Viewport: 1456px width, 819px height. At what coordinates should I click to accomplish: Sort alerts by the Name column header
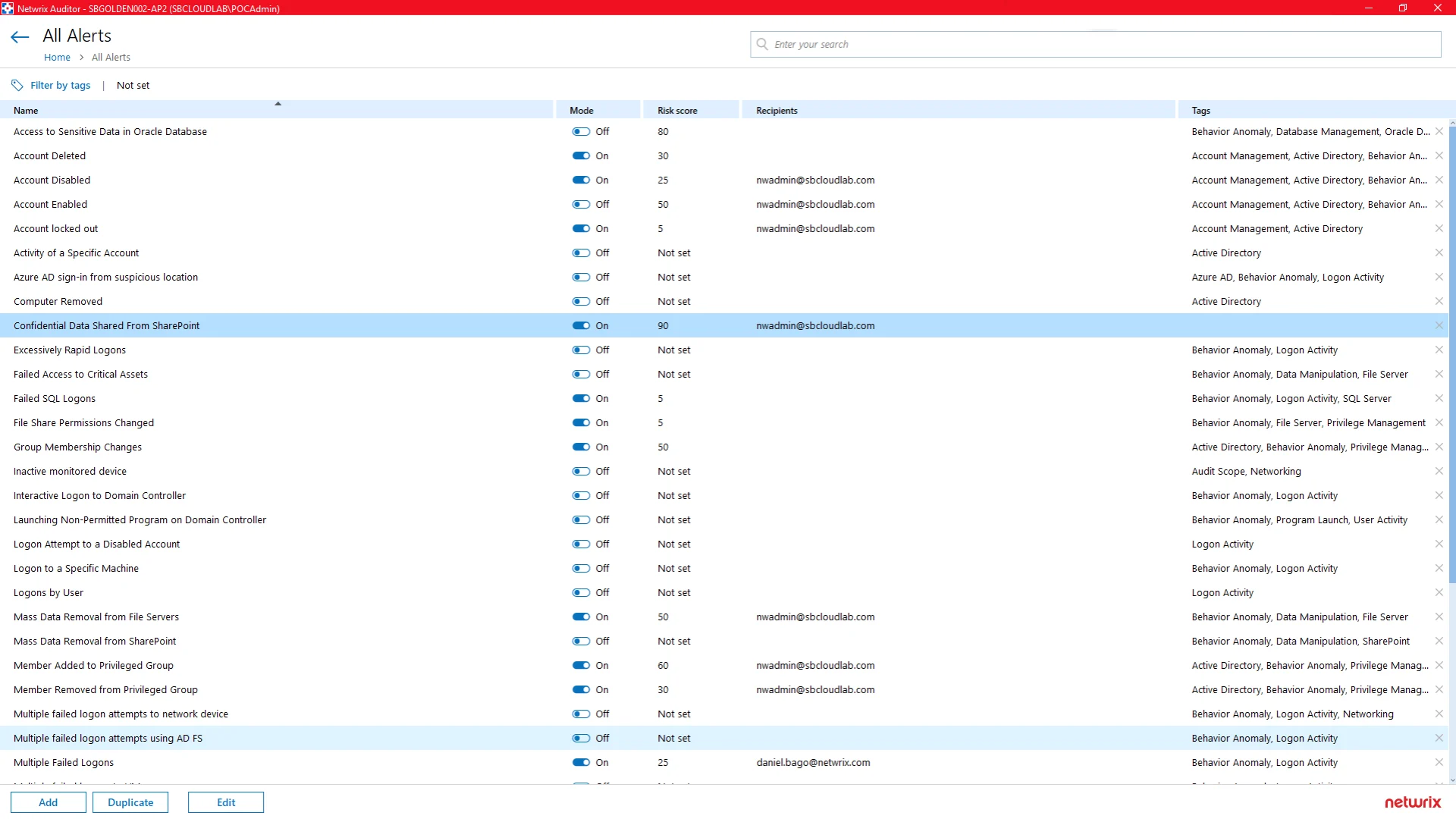[277, 110]
